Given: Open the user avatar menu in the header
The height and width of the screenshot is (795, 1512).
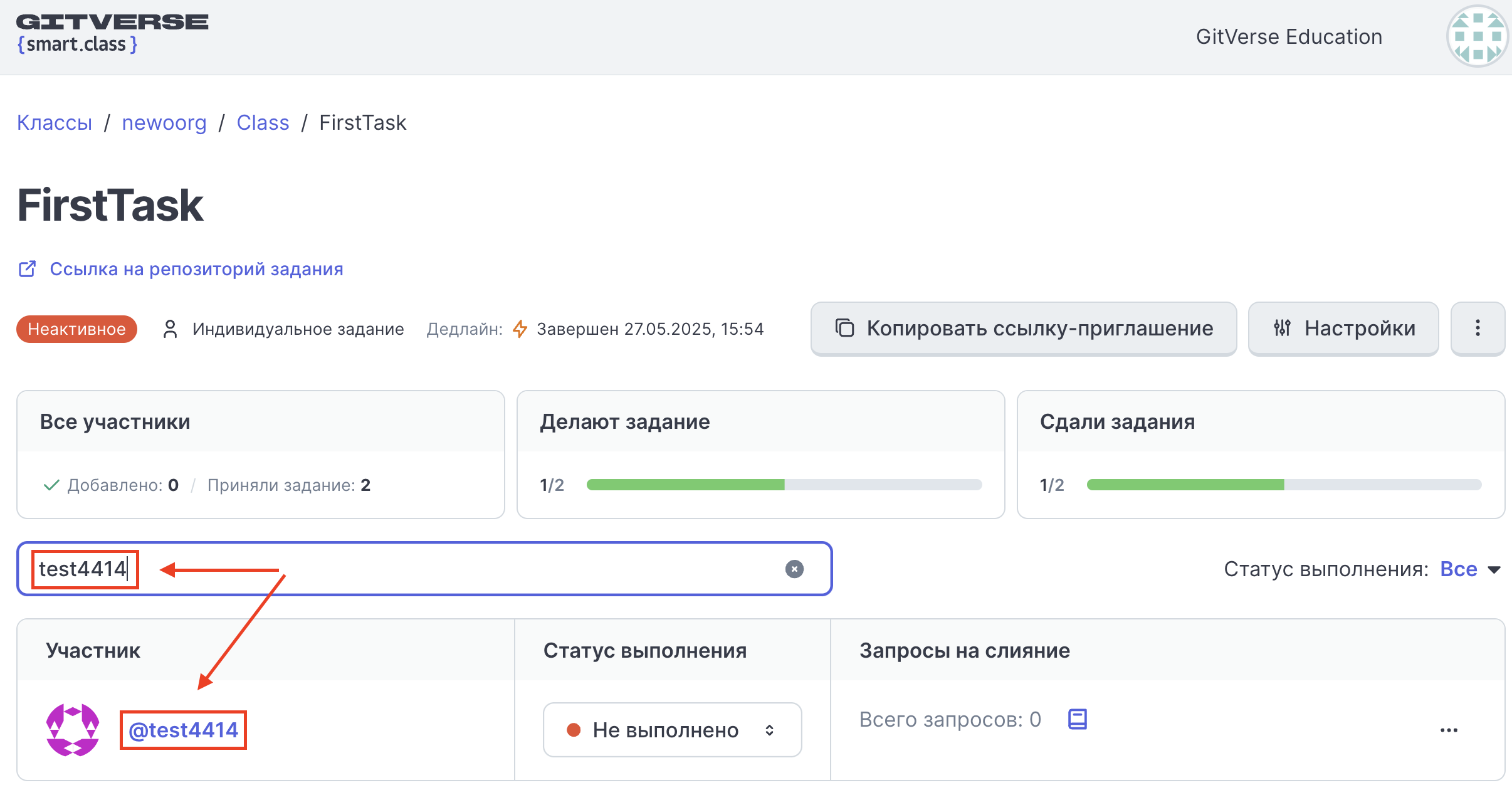Looking at the screenshot, I should (x=1478, y=36).
